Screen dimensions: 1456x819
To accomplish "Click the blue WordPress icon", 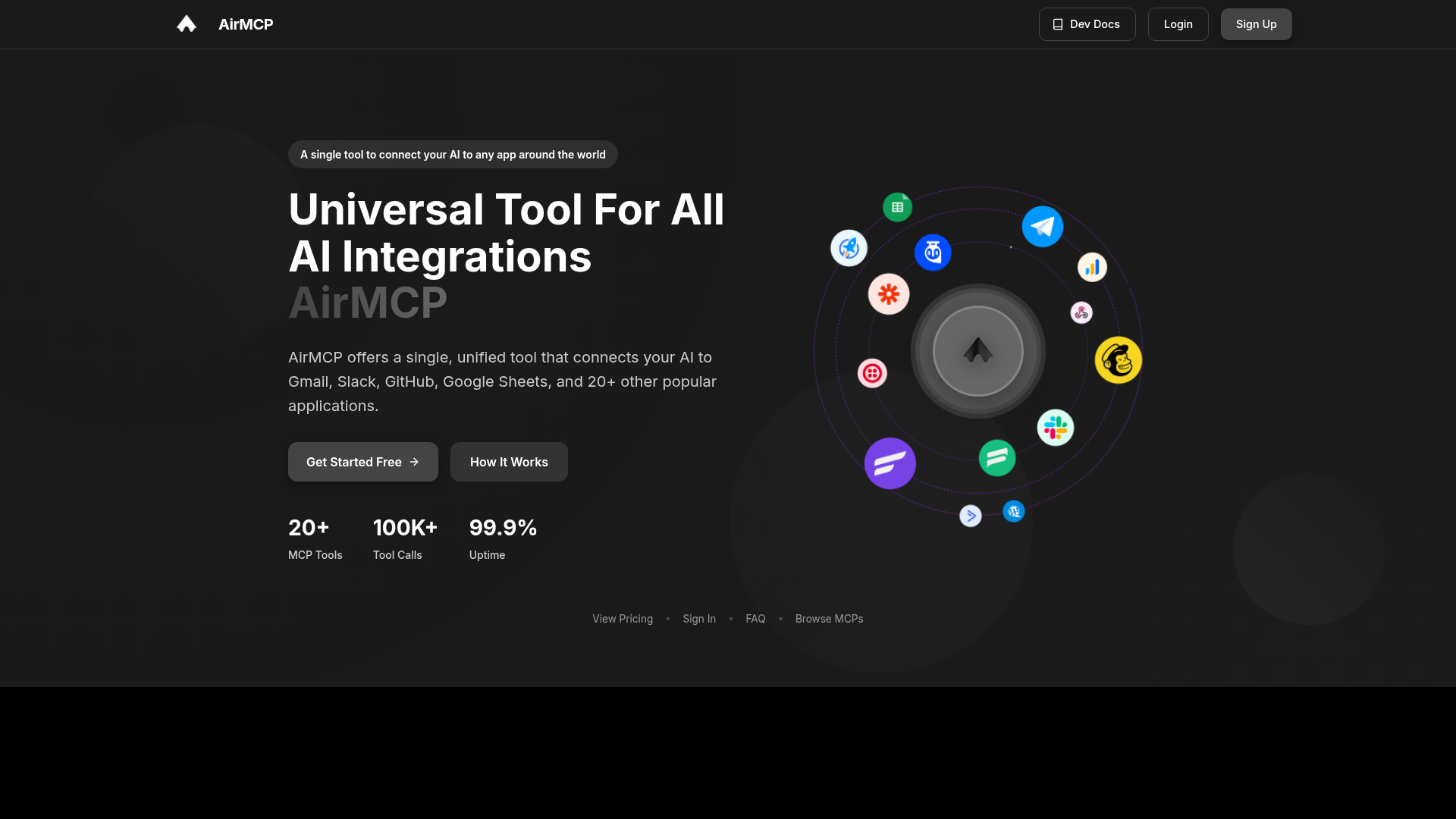I will [1013, 511].
